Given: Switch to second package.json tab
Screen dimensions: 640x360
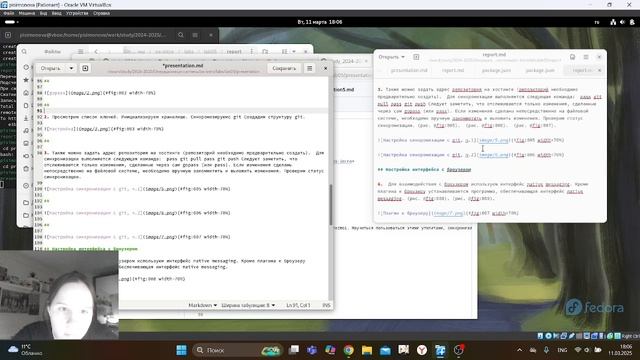Looking at the screenshot, I should point(540,70).
